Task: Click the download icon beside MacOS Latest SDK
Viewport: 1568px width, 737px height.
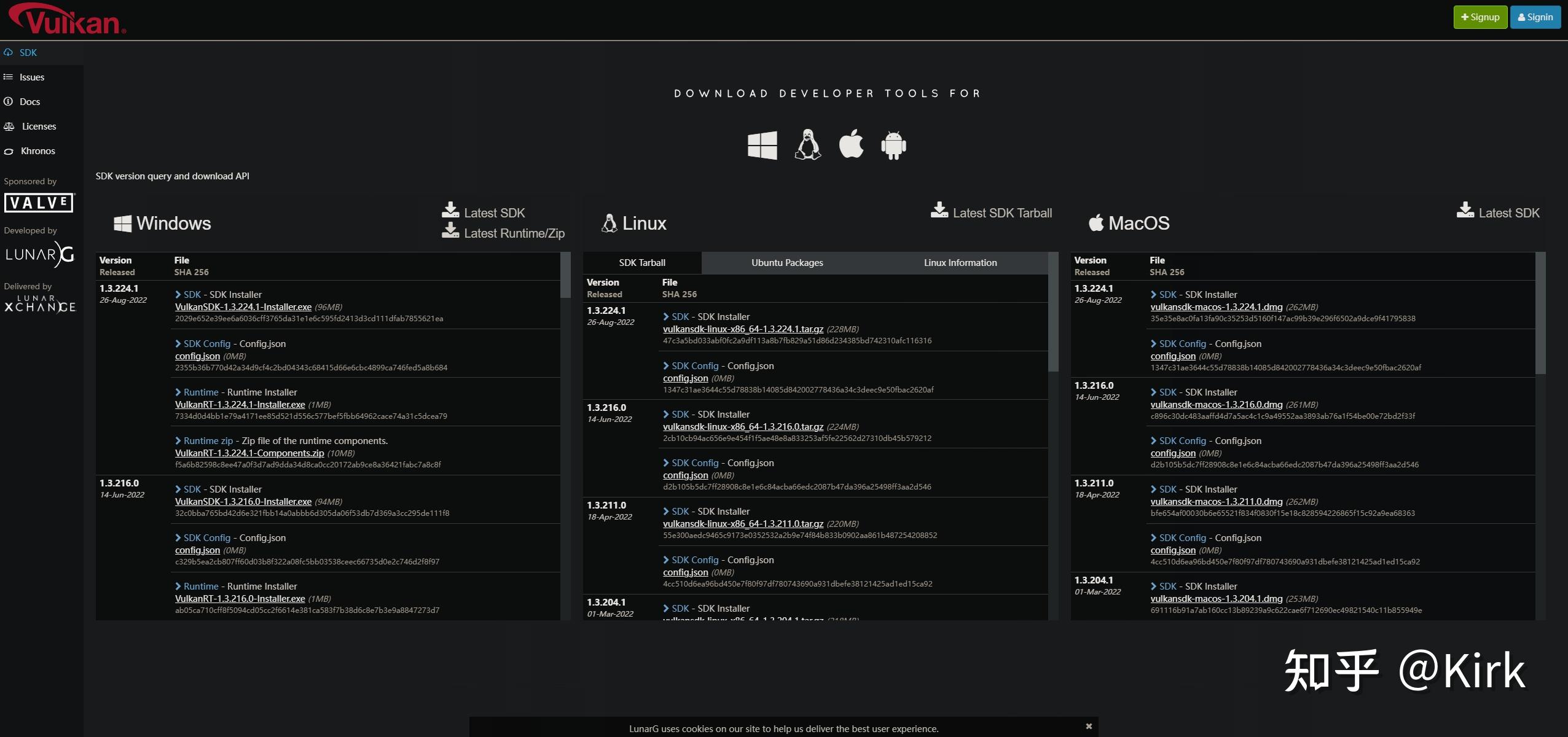Action: click(x=1465, y=210)
